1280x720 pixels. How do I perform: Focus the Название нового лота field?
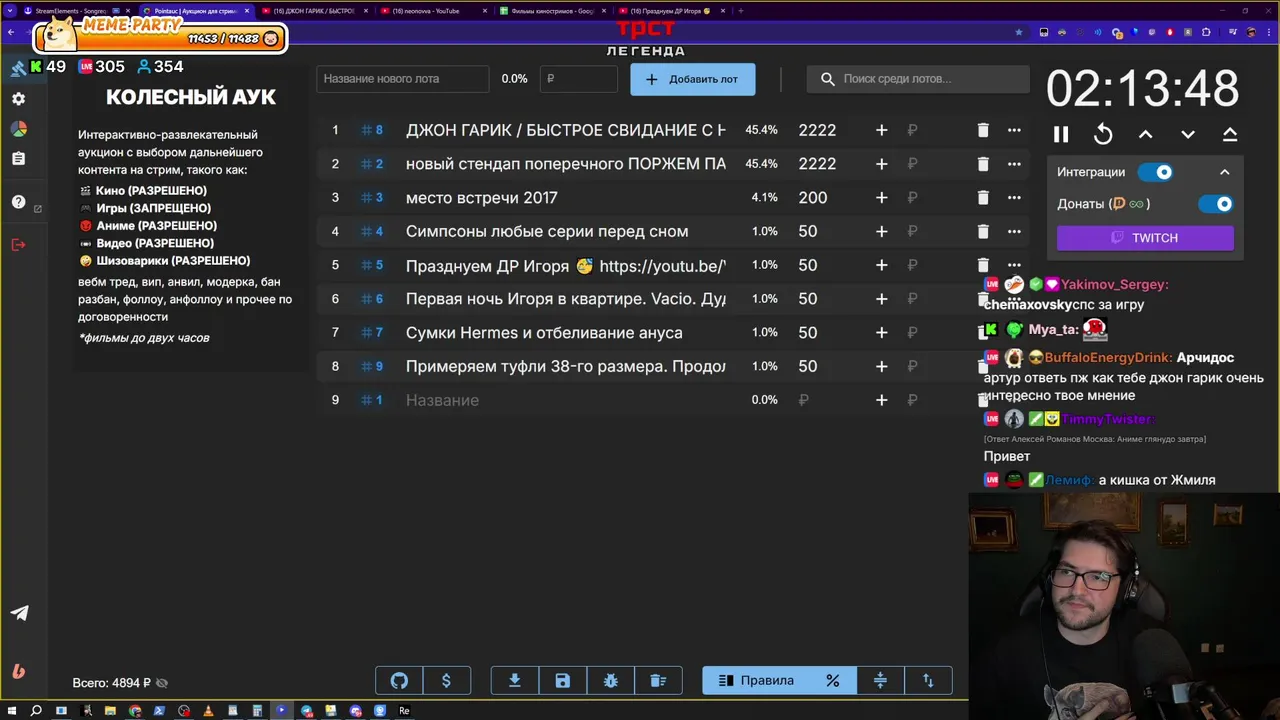403,79
